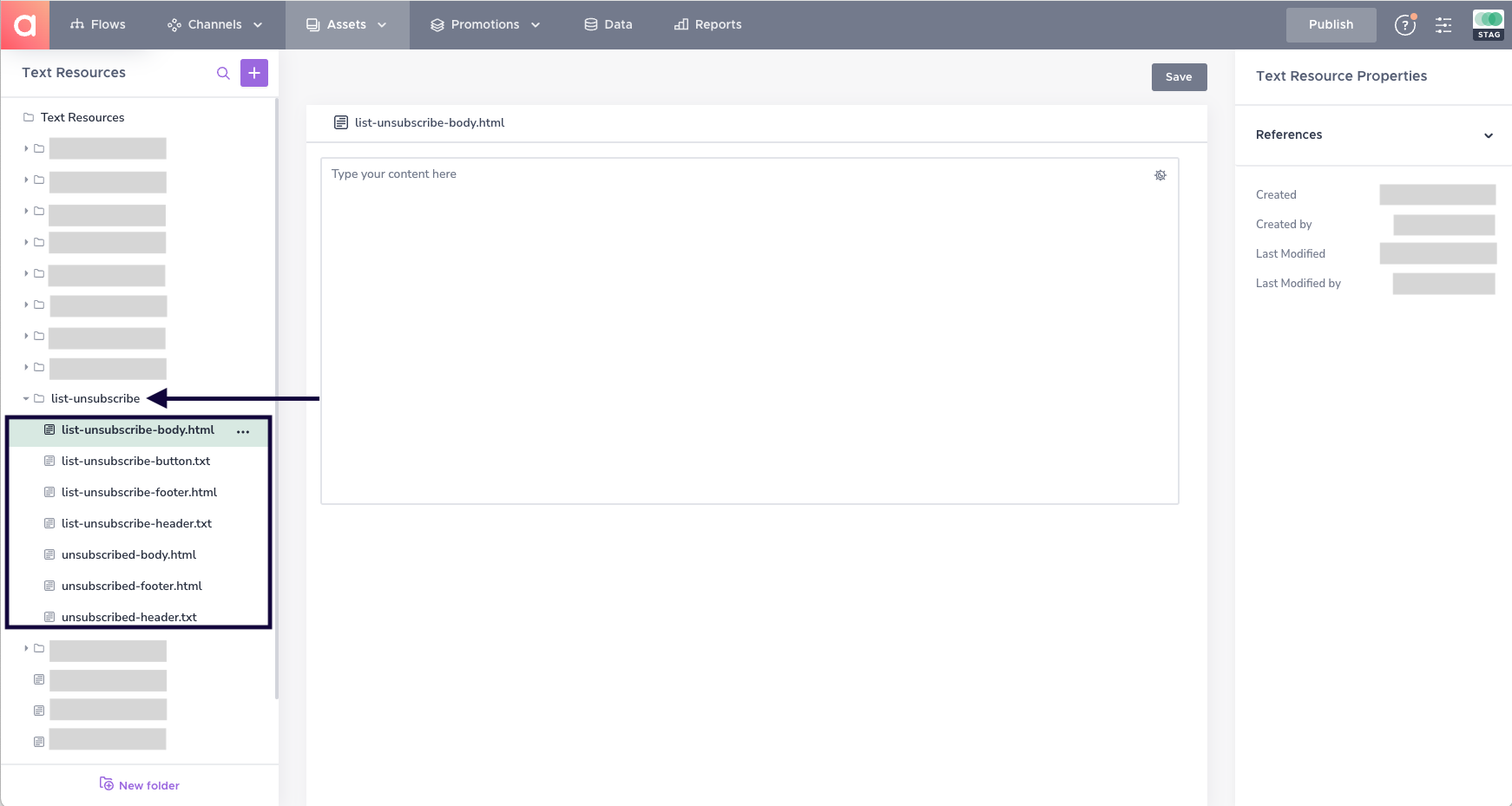Click file icon of list-unsubscribe-button.txt
Viewport: 1512px width, 806px height.
pyautogui.click(x=49, y=461)
